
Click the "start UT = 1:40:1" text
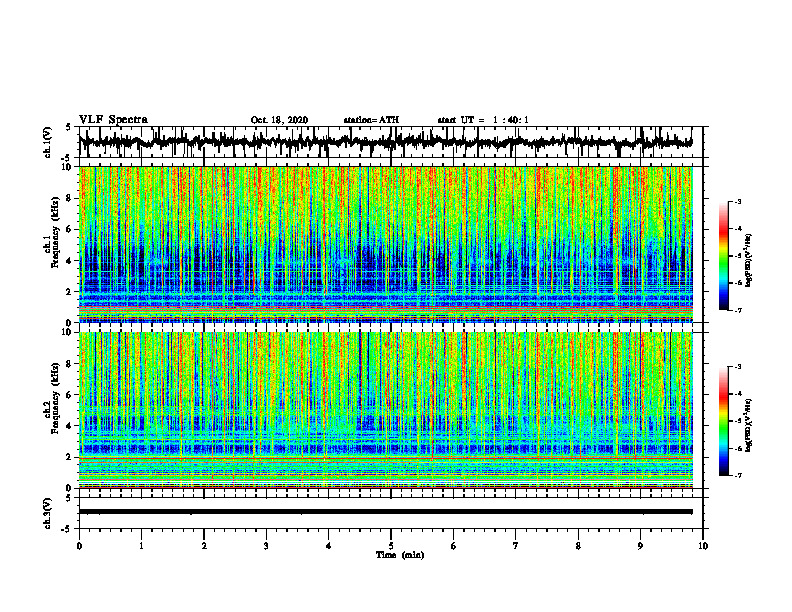click(x=483, y=120)
